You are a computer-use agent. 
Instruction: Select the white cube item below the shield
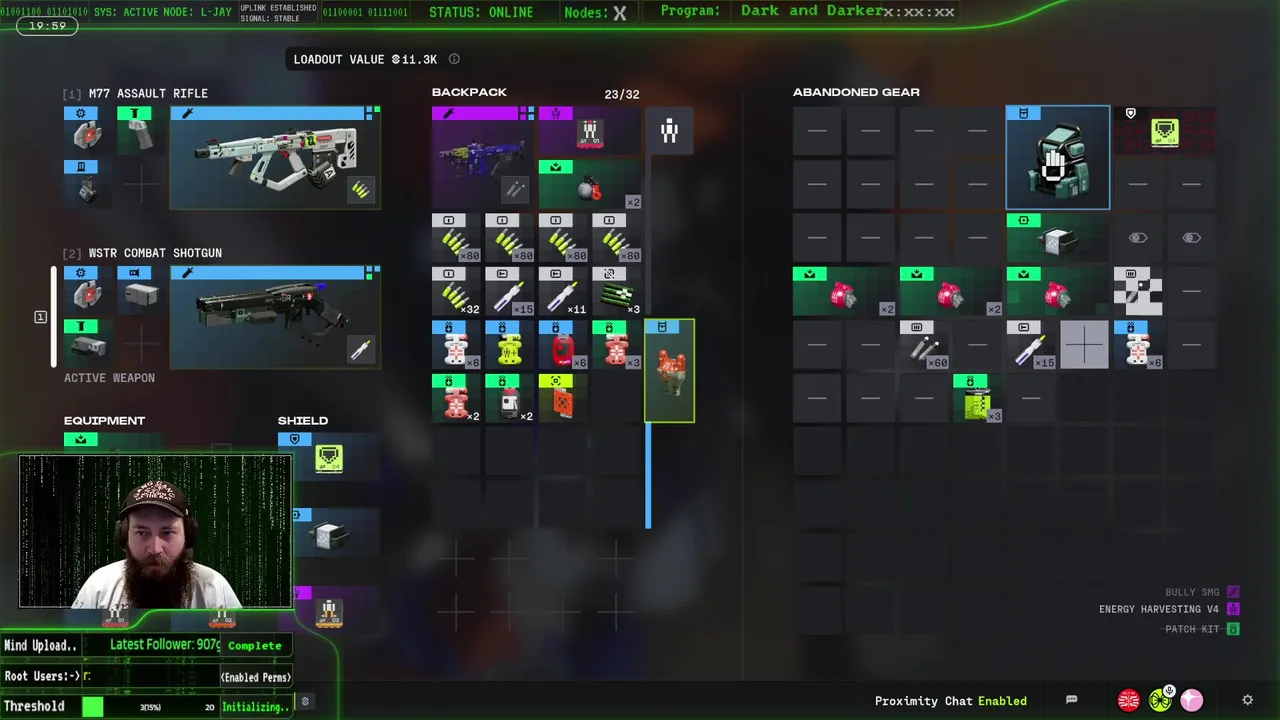pyautogui.click(x=329, y=534)
